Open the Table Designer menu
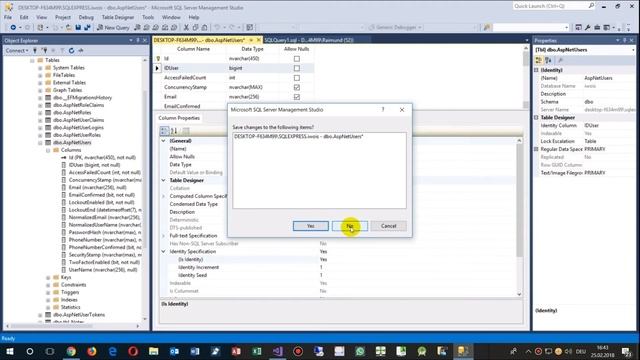Screen dimensions: 640x360 tap(118, 18)
